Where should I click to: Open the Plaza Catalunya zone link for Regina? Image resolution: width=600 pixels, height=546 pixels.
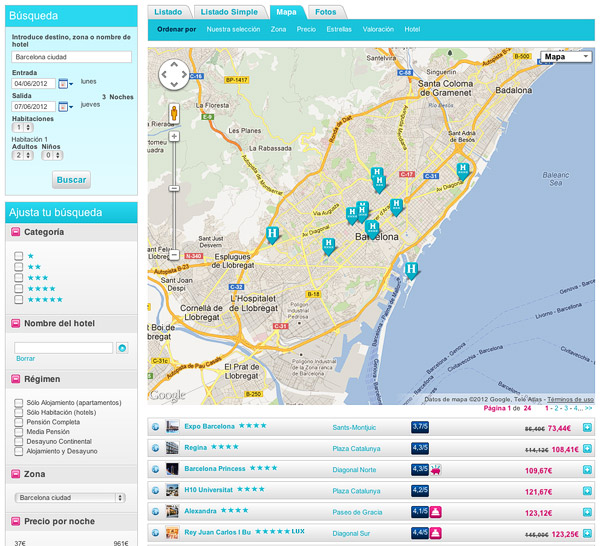point(356,448)
